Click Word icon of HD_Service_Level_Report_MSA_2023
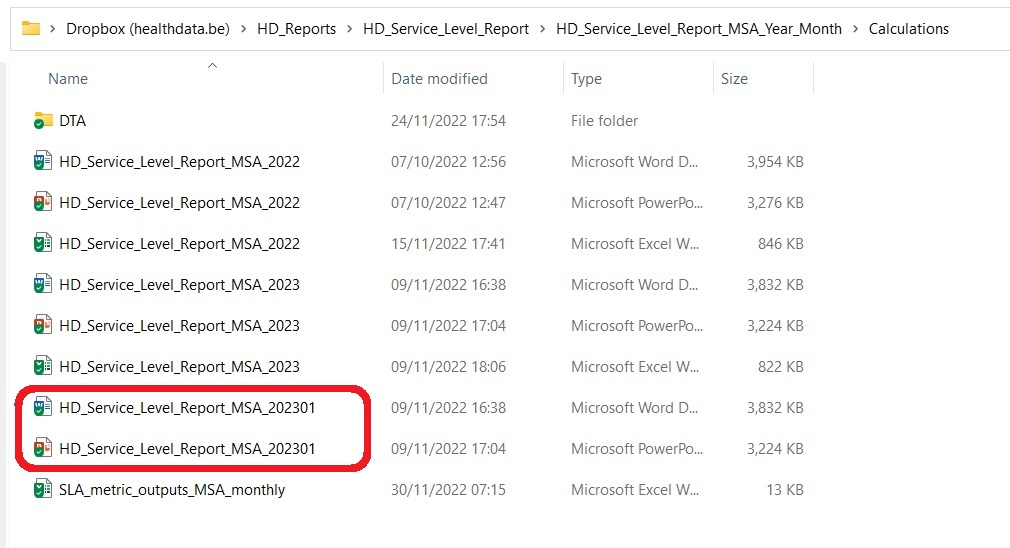Viewport: 1010px width, 548px height. 43,284
